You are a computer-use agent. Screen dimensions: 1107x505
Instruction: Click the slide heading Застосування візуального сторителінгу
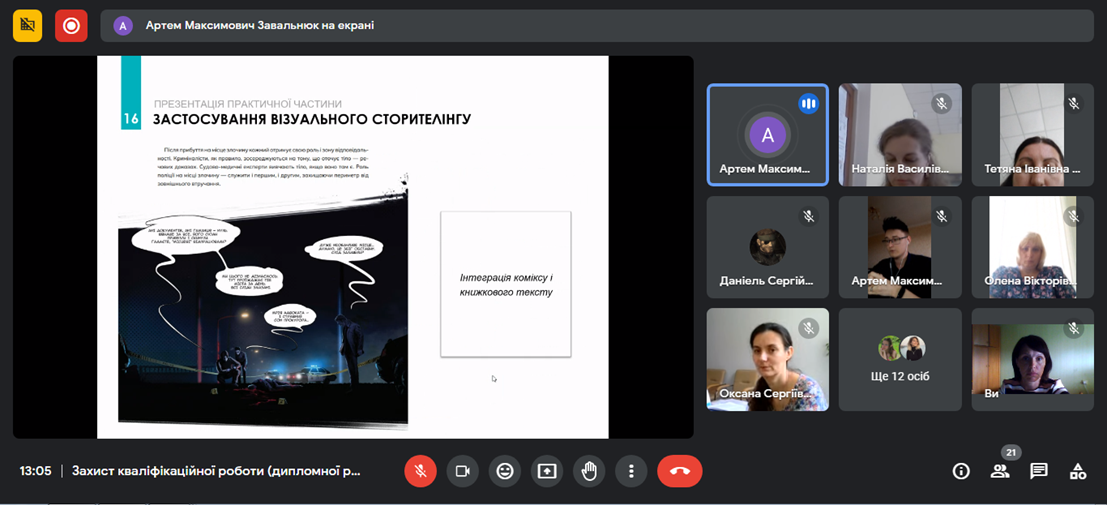tap(311, 119)
